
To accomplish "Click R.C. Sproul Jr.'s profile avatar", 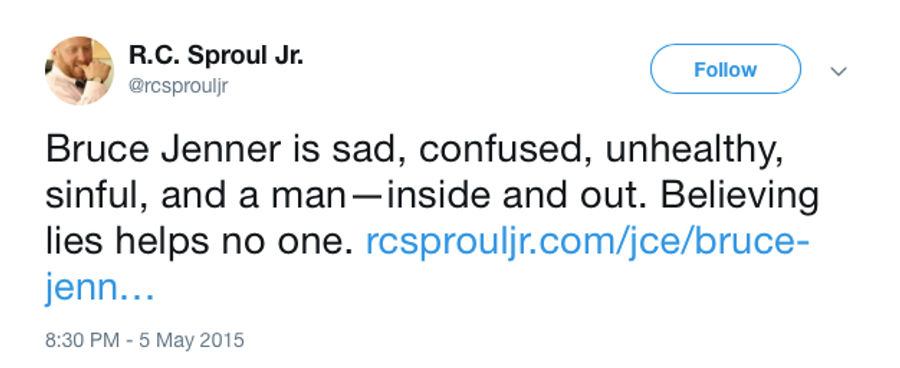I will click(79, 71).
